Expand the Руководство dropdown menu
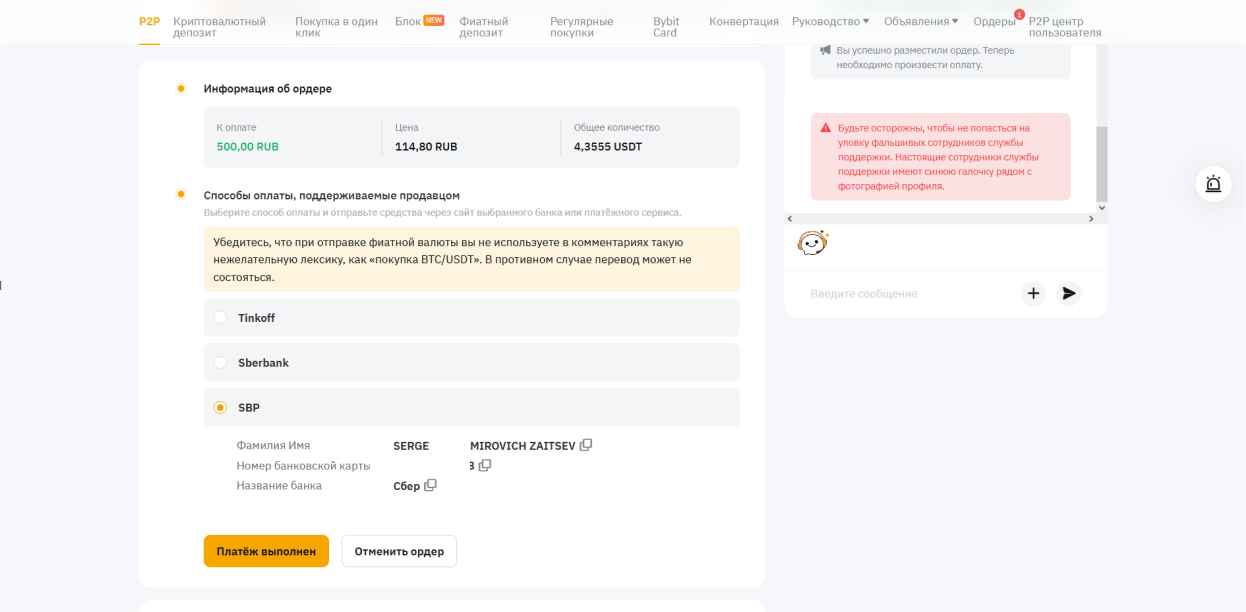The height and width of the screenshot is (612, 1246). pos(830,21)
